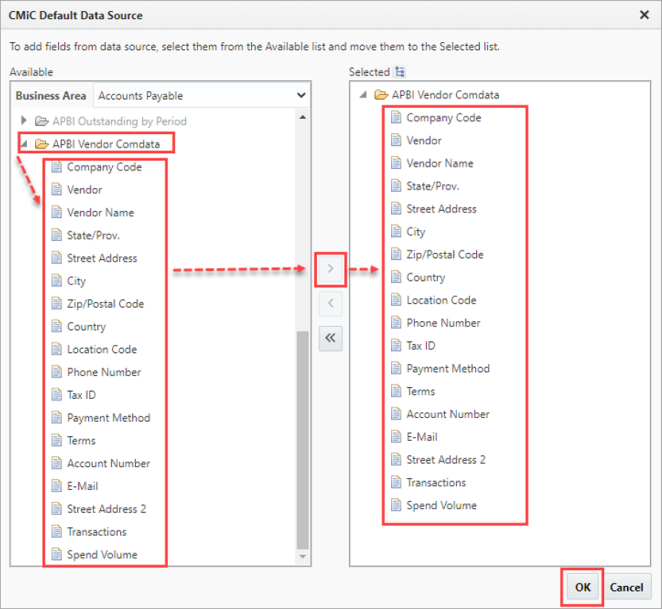662x609 pixels.
Task: Click the tree view icon beside Selected
Action: coord(400,72)
